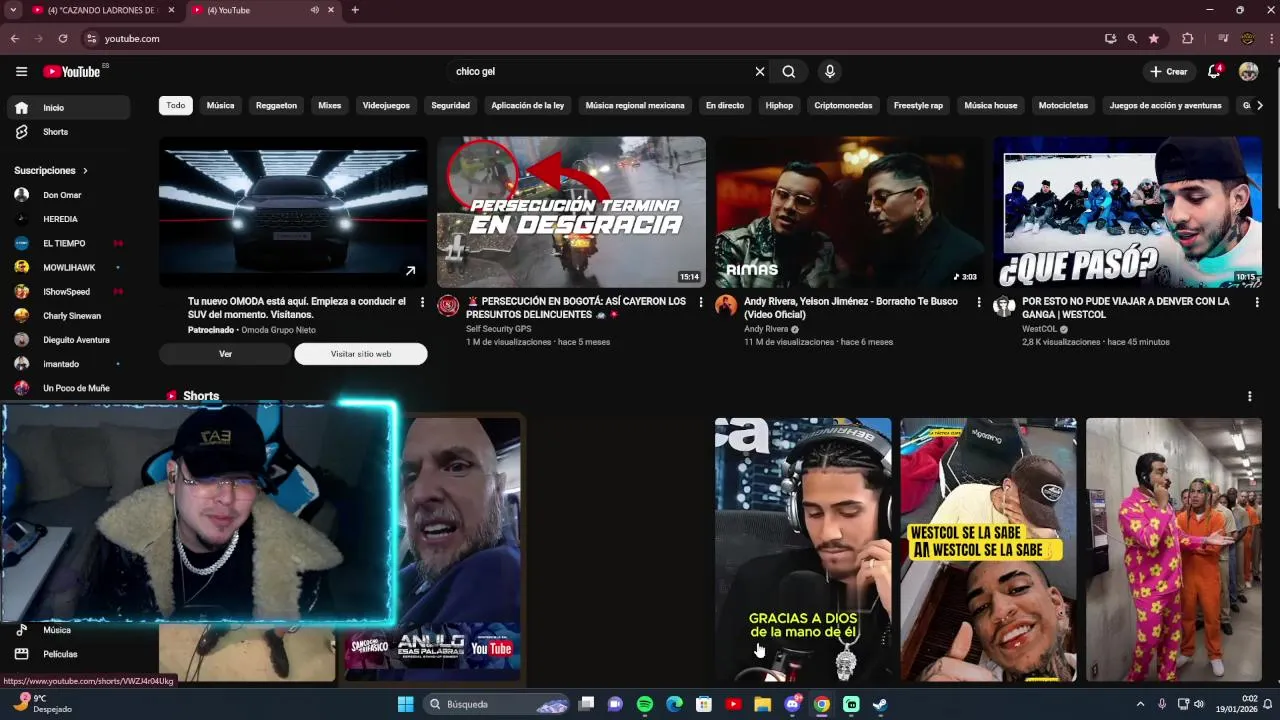Open the Self Security GPS channel avatar
Screen dimensions: 1280x720
(x=448, y=306)
